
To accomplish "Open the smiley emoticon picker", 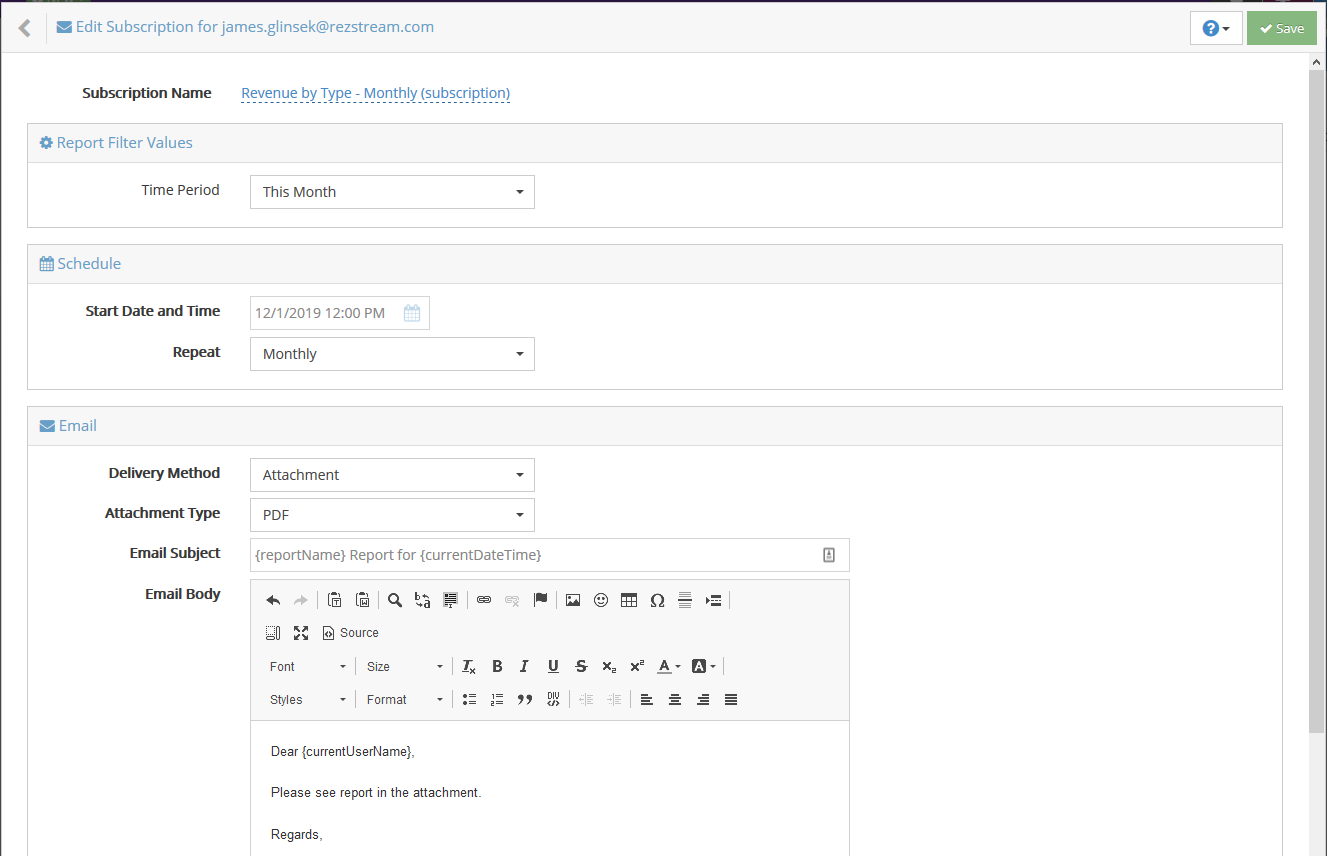I will tap(601, 600).
